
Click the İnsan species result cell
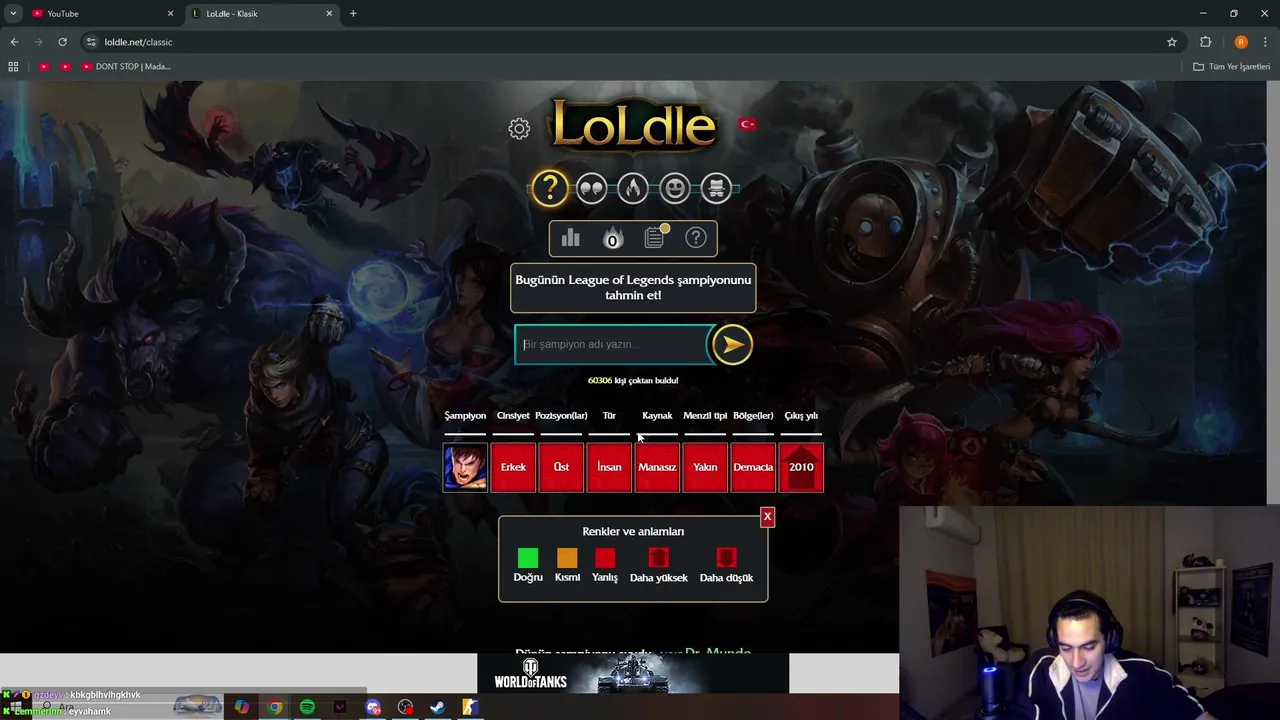(609, 467)
